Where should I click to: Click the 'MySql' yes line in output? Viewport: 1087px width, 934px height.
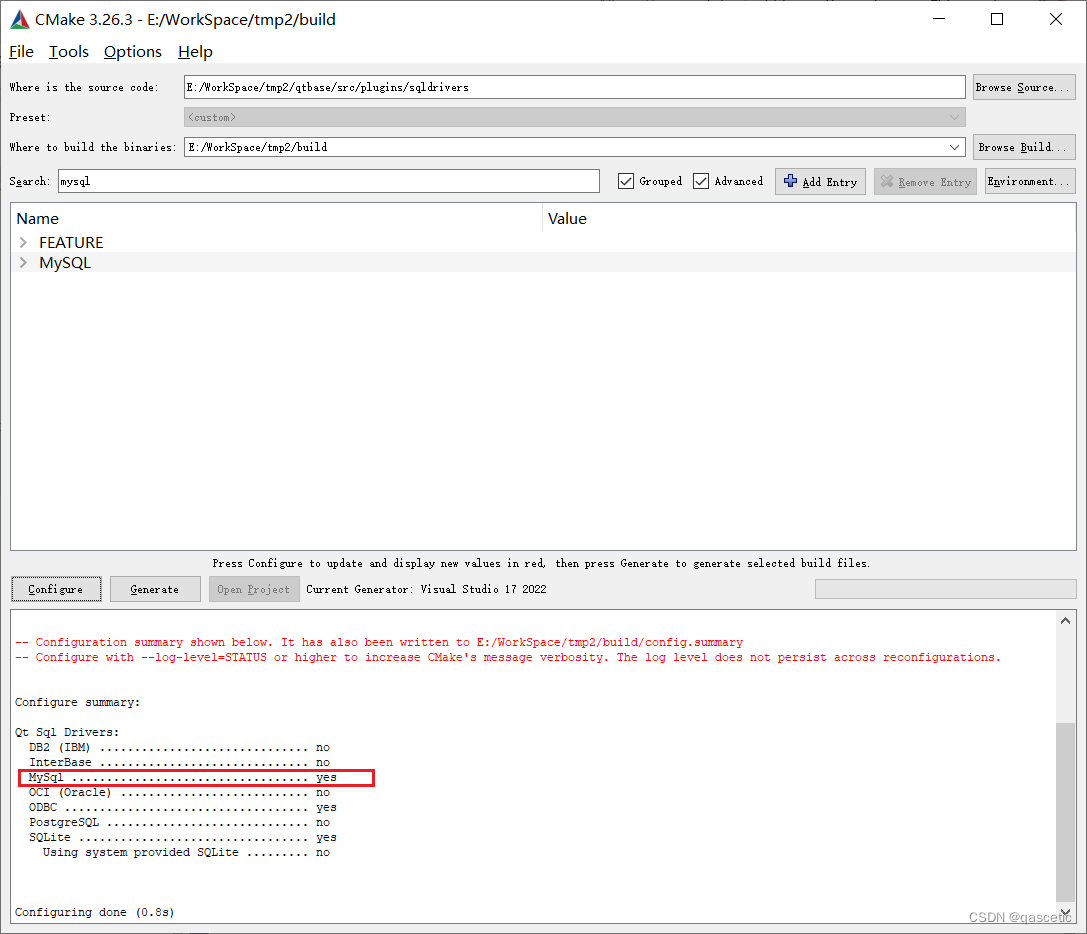182,777
